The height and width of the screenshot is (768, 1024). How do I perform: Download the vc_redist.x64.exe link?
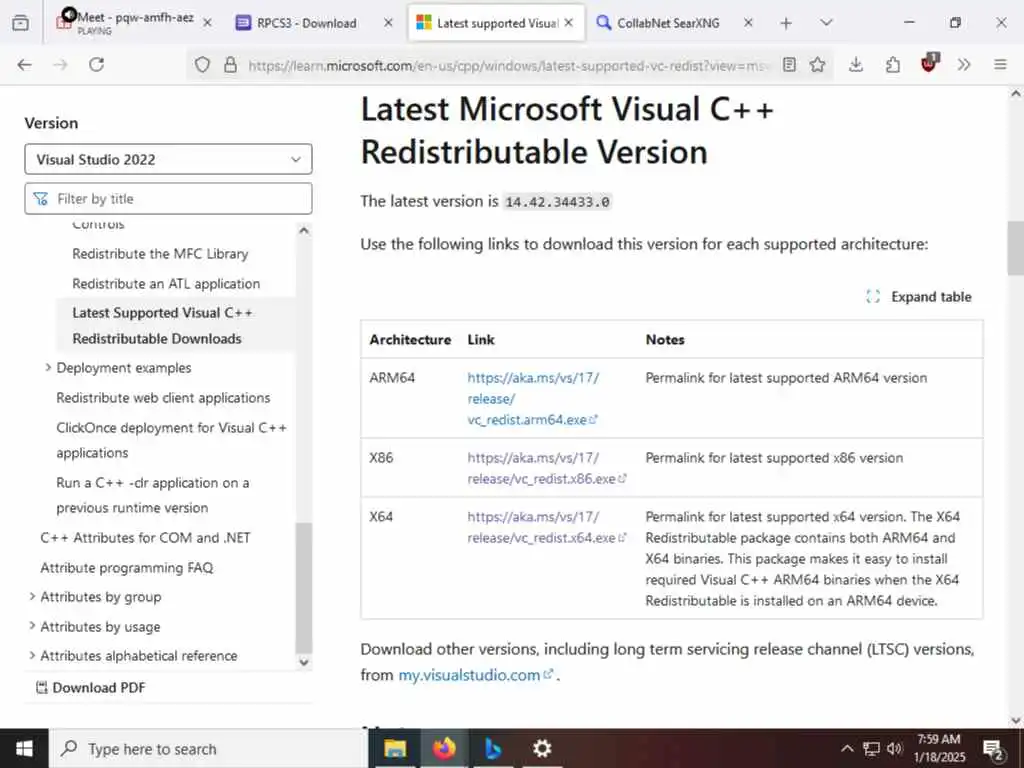pos(547,527)
